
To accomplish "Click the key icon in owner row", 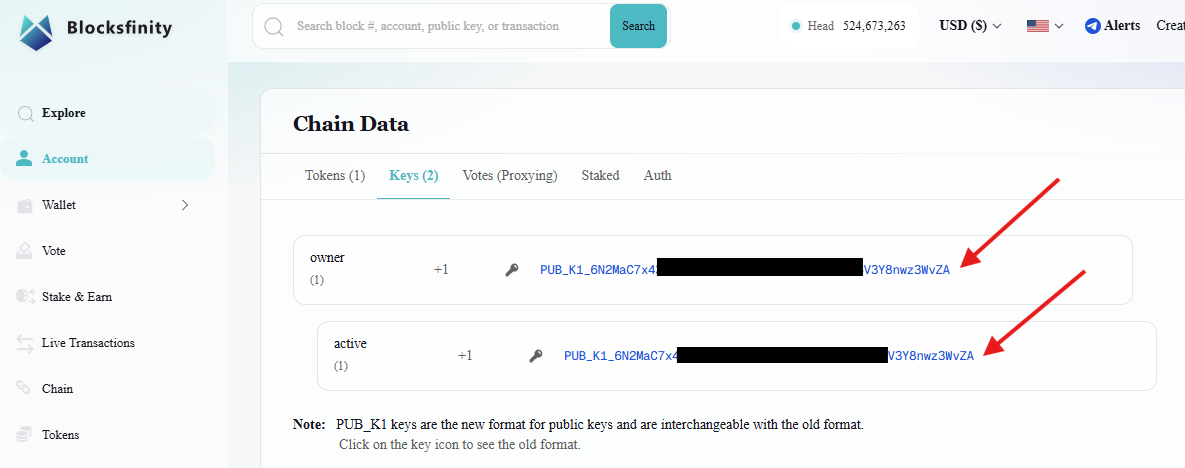I will pos(512,270).
